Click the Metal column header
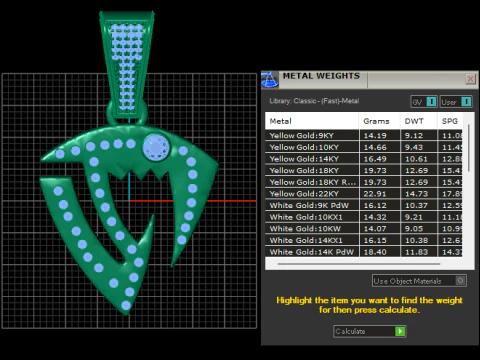The height and width of the screenshot is (360, 480). pyautogui.click(x=312, y=121)
